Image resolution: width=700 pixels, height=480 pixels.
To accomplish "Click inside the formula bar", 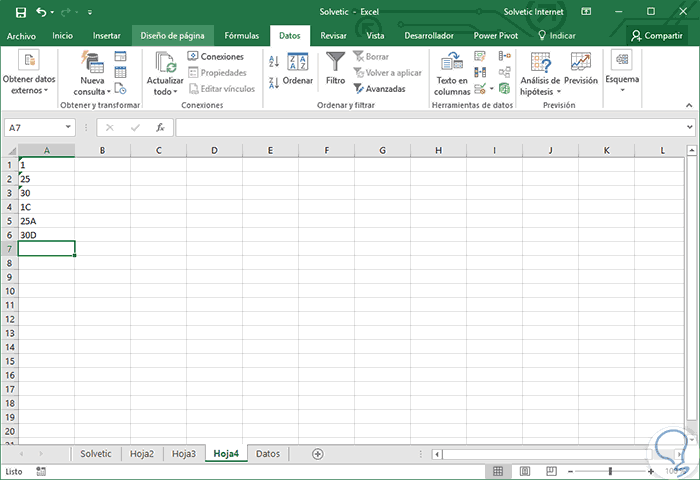I will click(430, 128).
